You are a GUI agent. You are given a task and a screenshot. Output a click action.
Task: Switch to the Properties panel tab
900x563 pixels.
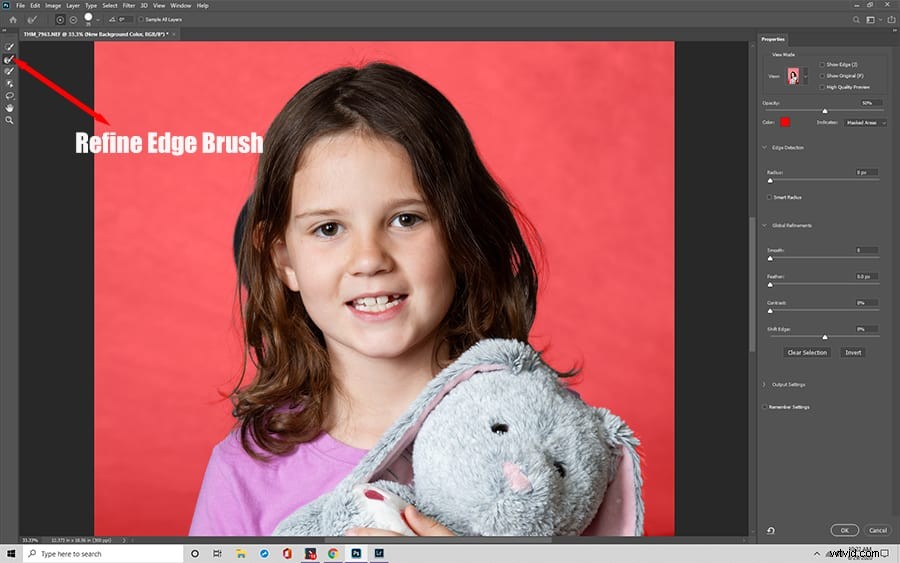tap(773, 39)
